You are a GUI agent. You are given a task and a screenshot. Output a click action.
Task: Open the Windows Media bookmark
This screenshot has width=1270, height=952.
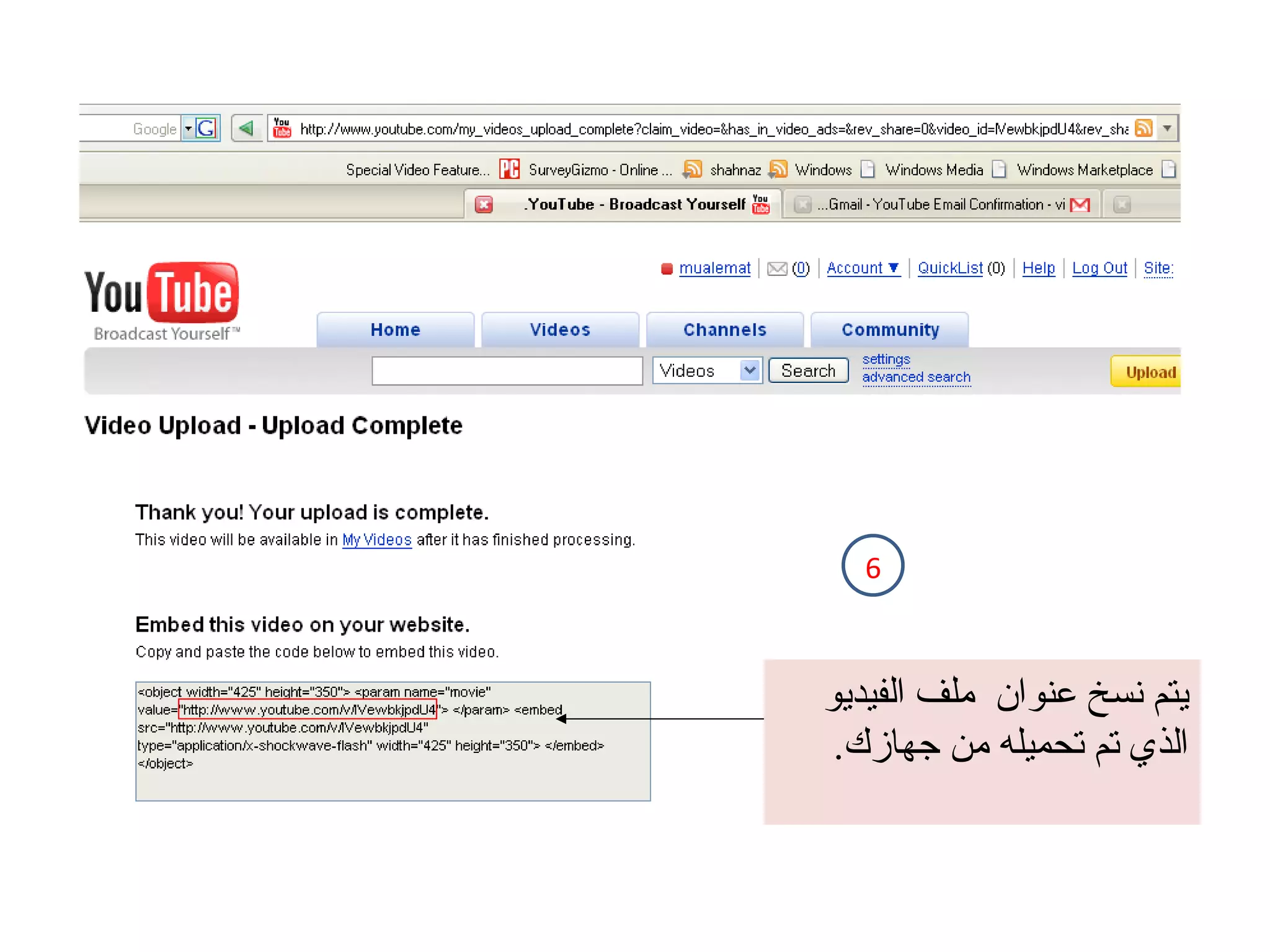[x=934, y=170]
